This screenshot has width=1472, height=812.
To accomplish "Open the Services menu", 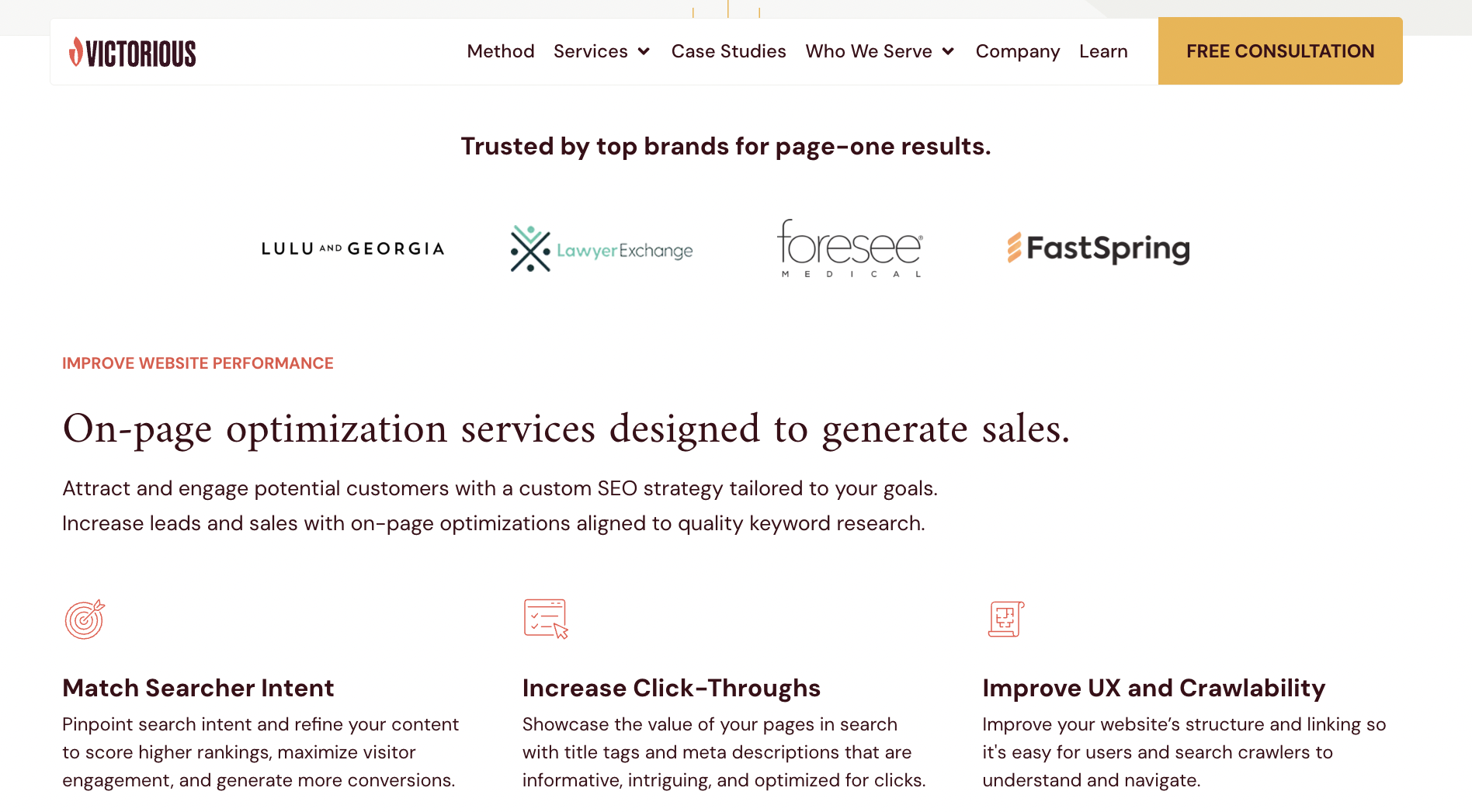I will 590,51.
